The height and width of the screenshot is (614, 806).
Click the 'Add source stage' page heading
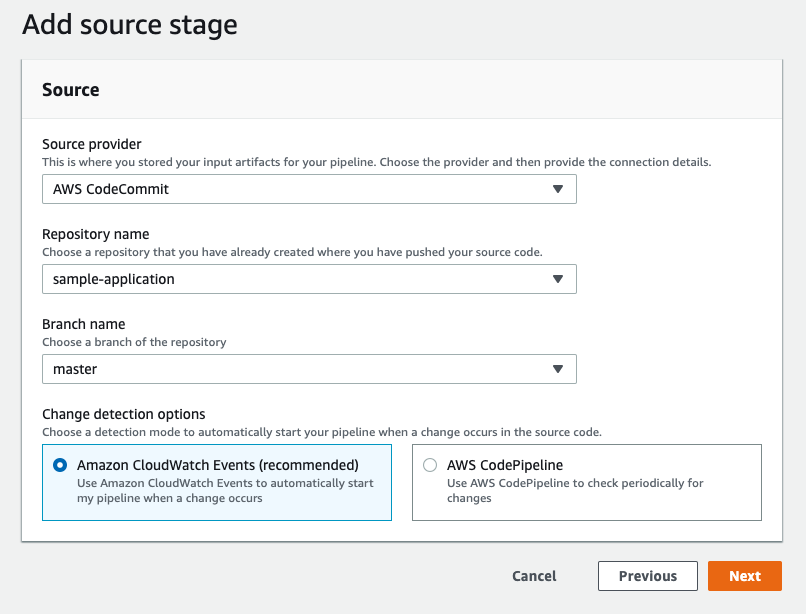pos(130,24)
